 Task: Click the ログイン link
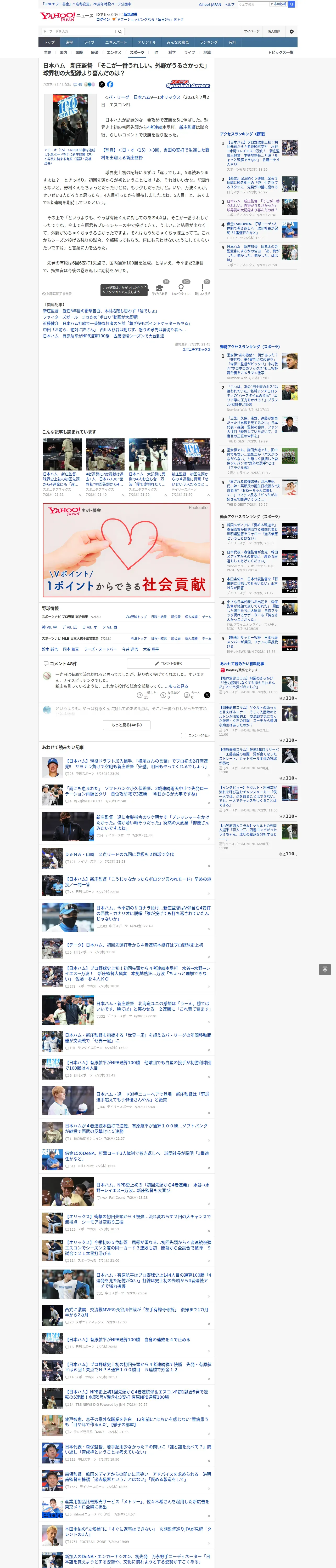pos(103,20)
